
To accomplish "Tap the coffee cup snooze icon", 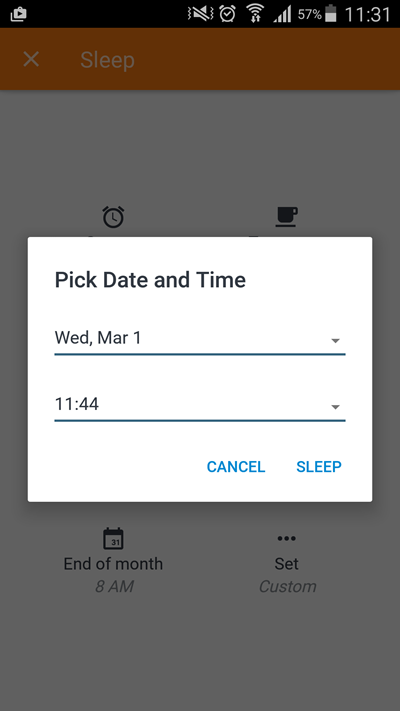I will [x=287, y=217].
